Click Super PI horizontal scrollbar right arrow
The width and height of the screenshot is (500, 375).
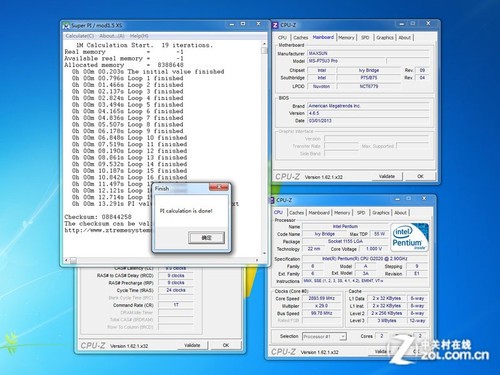coord(257,260)
